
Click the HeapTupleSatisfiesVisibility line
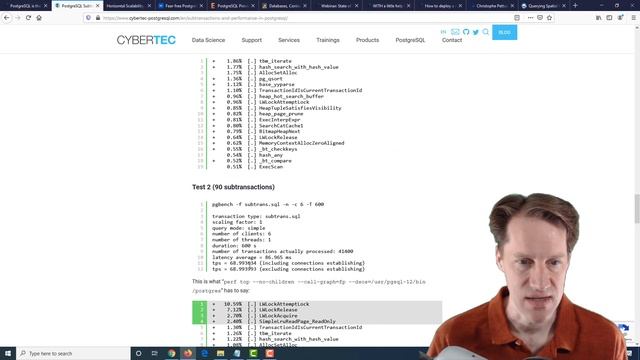[300, 108]
